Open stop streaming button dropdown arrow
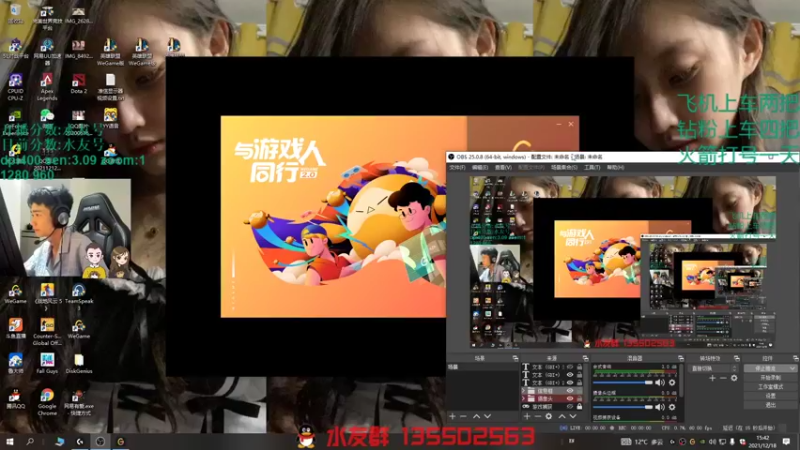 [x=792, y=368]
